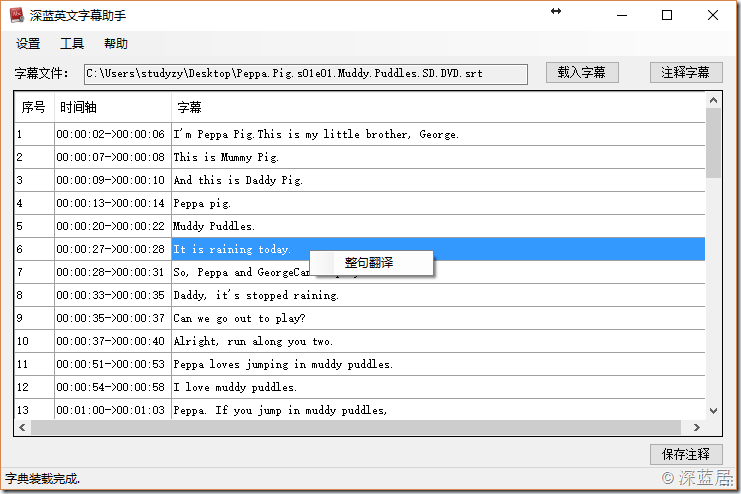The height and width of the screenshot is (494, 741).
Task: Click the horizontal scrollbar right arrow
Action: pos(697,427)
